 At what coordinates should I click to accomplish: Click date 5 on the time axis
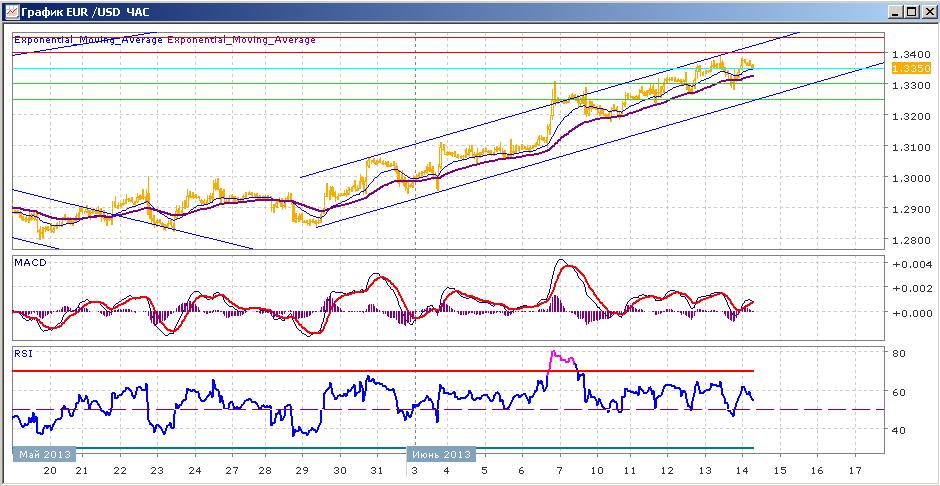[484, 470]
